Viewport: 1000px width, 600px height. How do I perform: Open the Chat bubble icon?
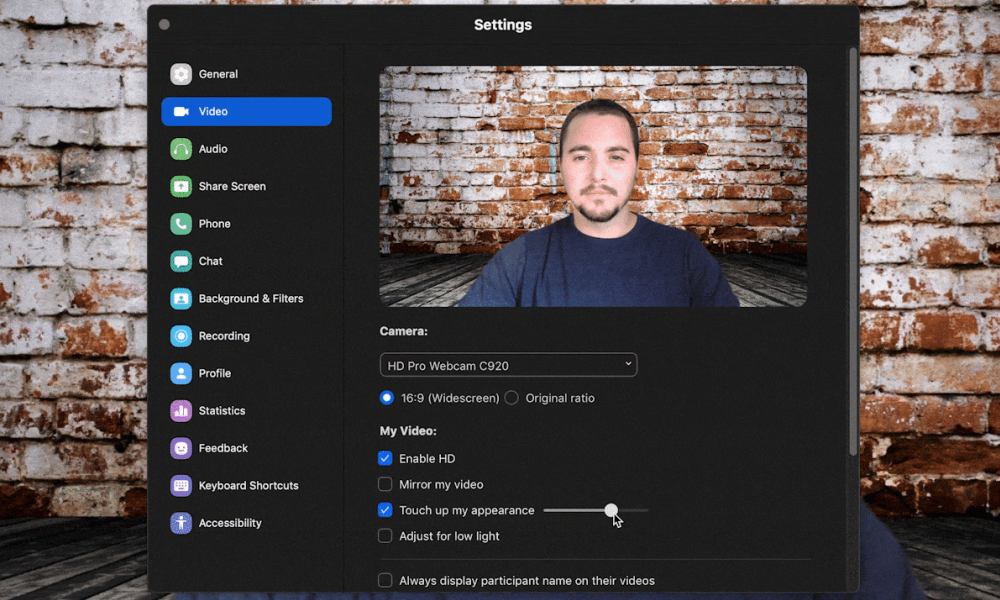[181, 261]
